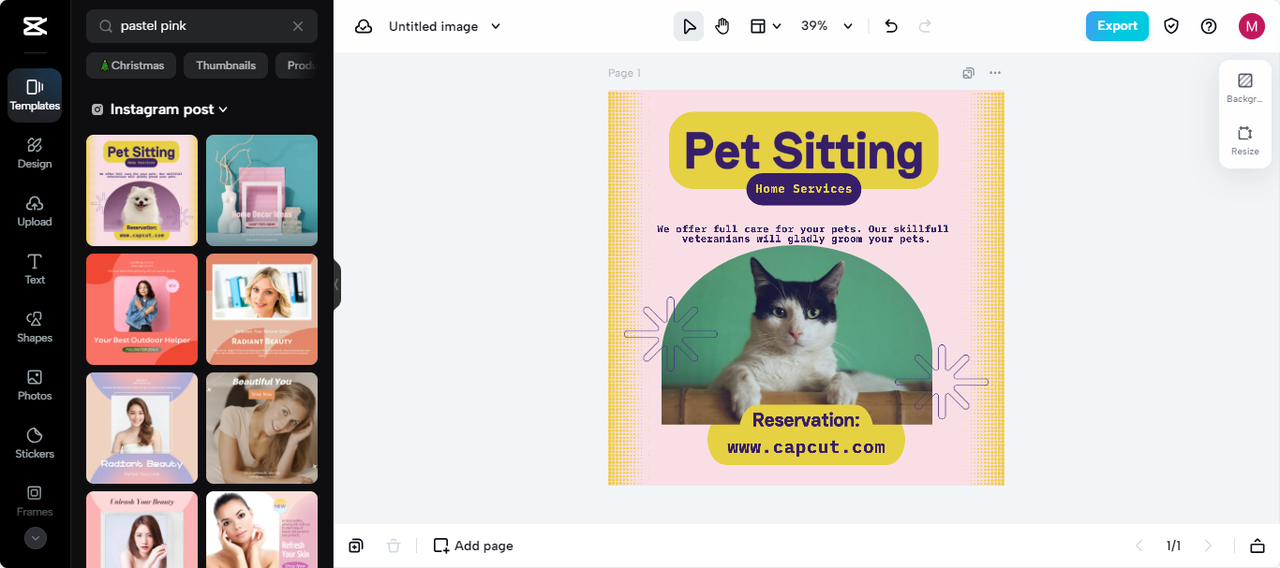Select the Christmas category chip
The width and height of the screenshot is (1280, 568).
131,66
